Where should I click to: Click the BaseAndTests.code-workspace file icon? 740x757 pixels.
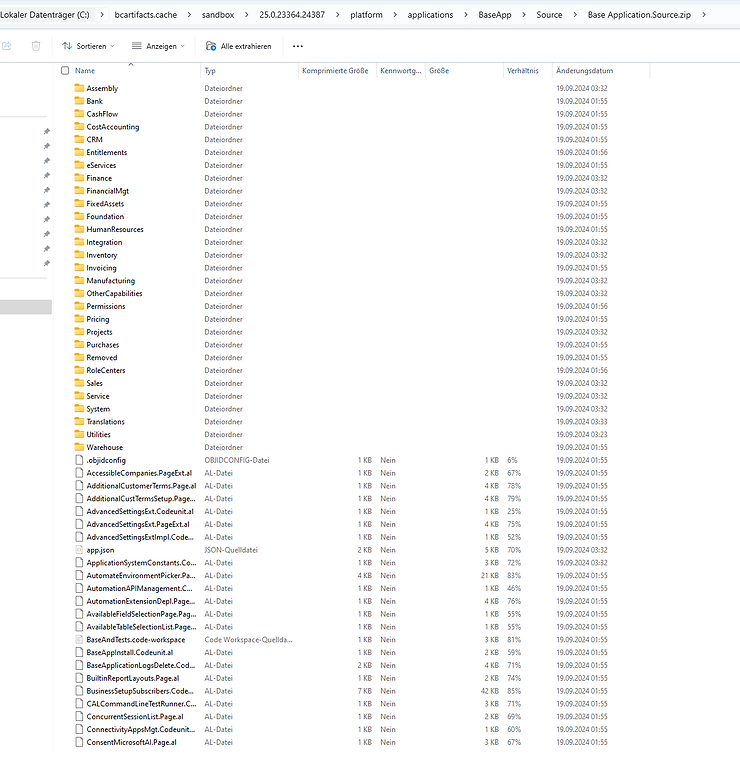point(79,639)
